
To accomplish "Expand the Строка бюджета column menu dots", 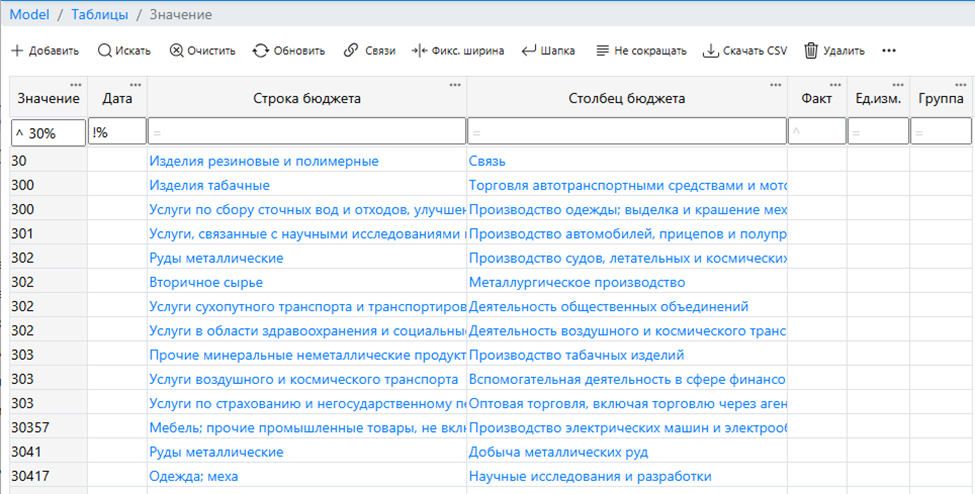I will pyautogui.click(x=455, y=84).
